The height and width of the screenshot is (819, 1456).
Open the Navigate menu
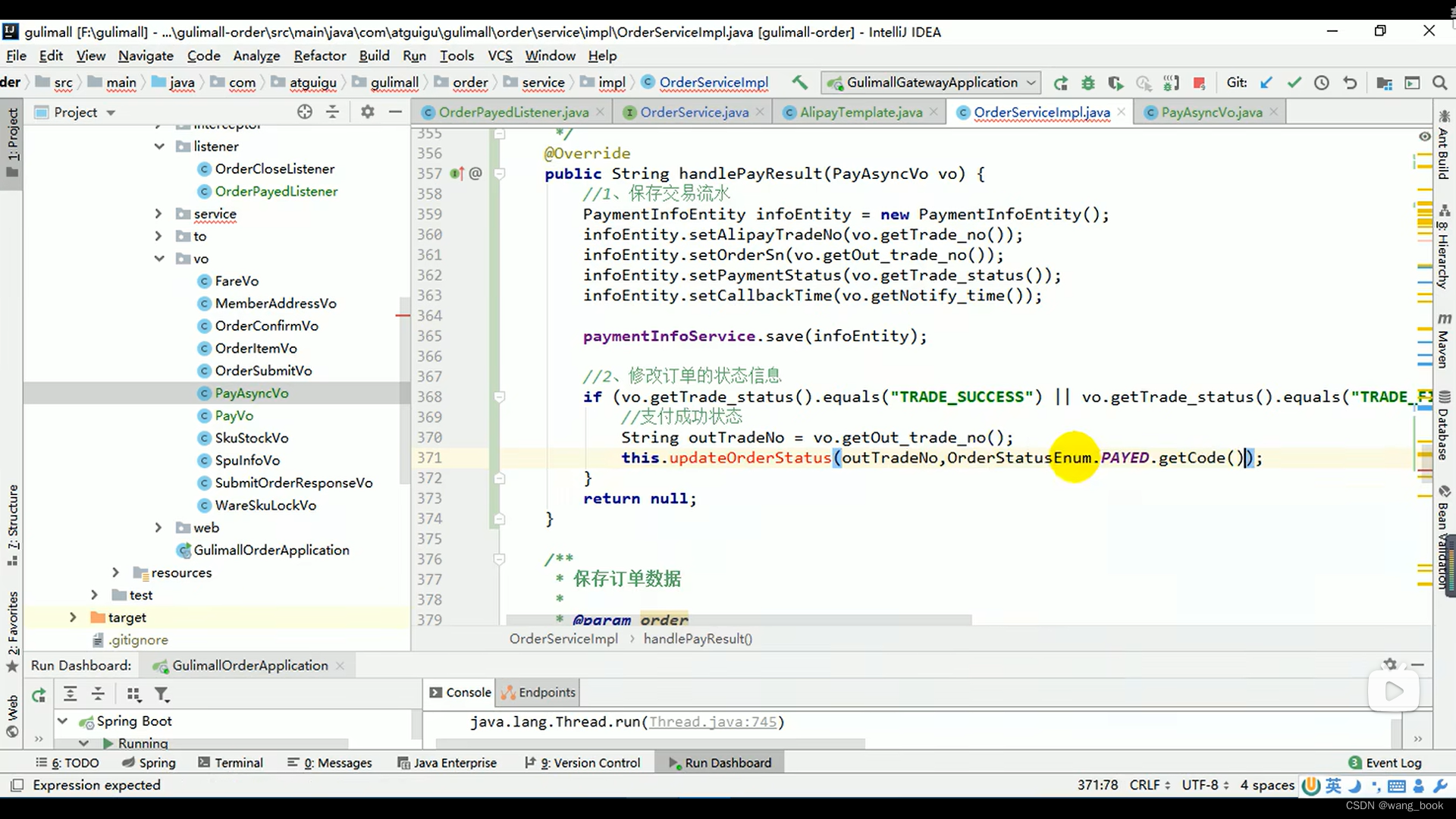click(x=146, y=55)
